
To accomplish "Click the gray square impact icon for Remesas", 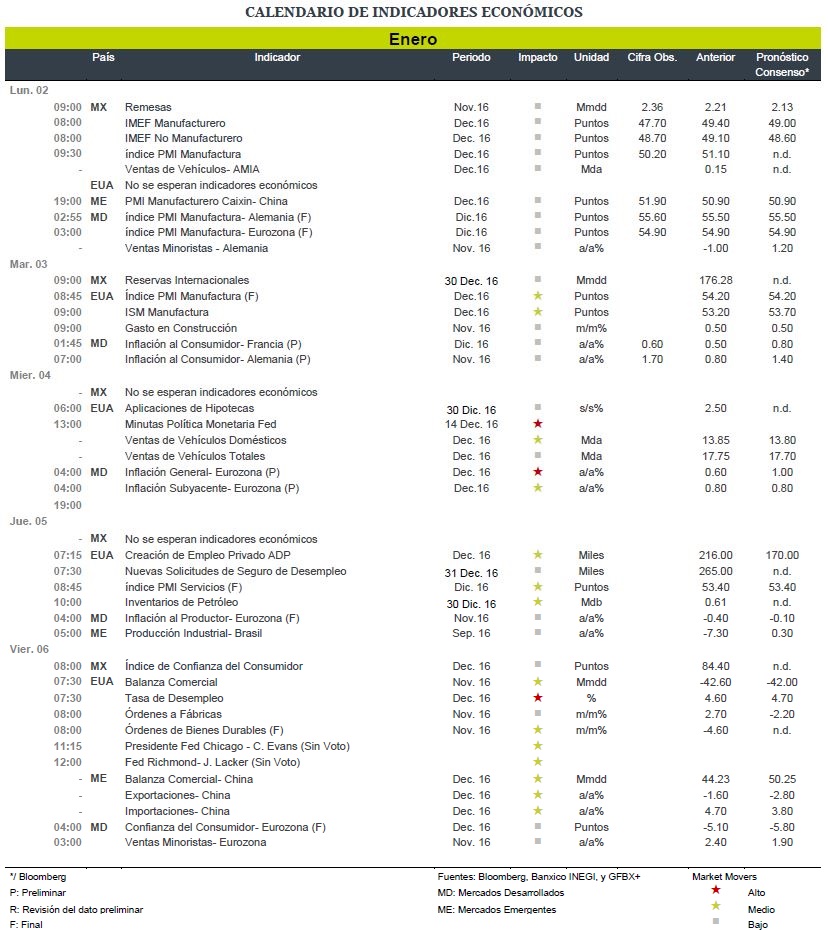I will pos(537,107).
